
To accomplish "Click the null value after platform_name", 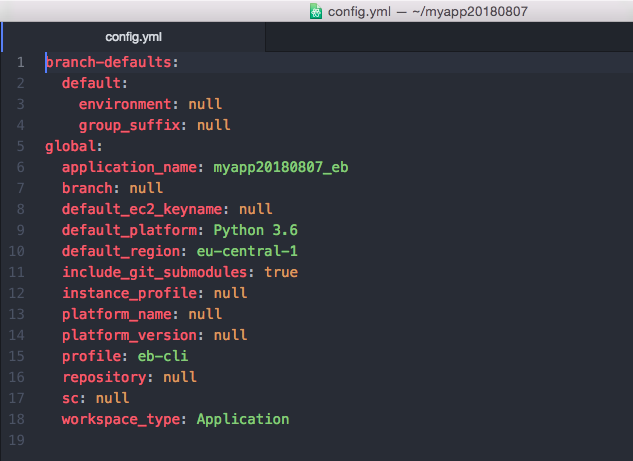I will pyautogui.click(x=205, y=314).
